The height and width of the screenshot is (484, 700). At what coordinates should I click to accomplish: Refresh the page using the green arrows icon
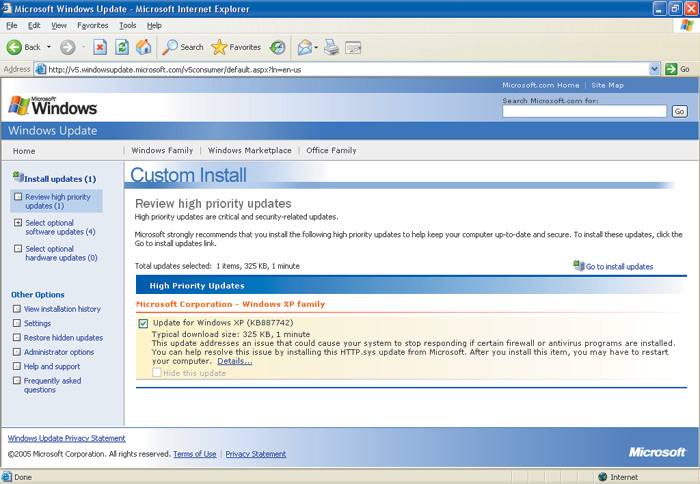coord(122,47)
